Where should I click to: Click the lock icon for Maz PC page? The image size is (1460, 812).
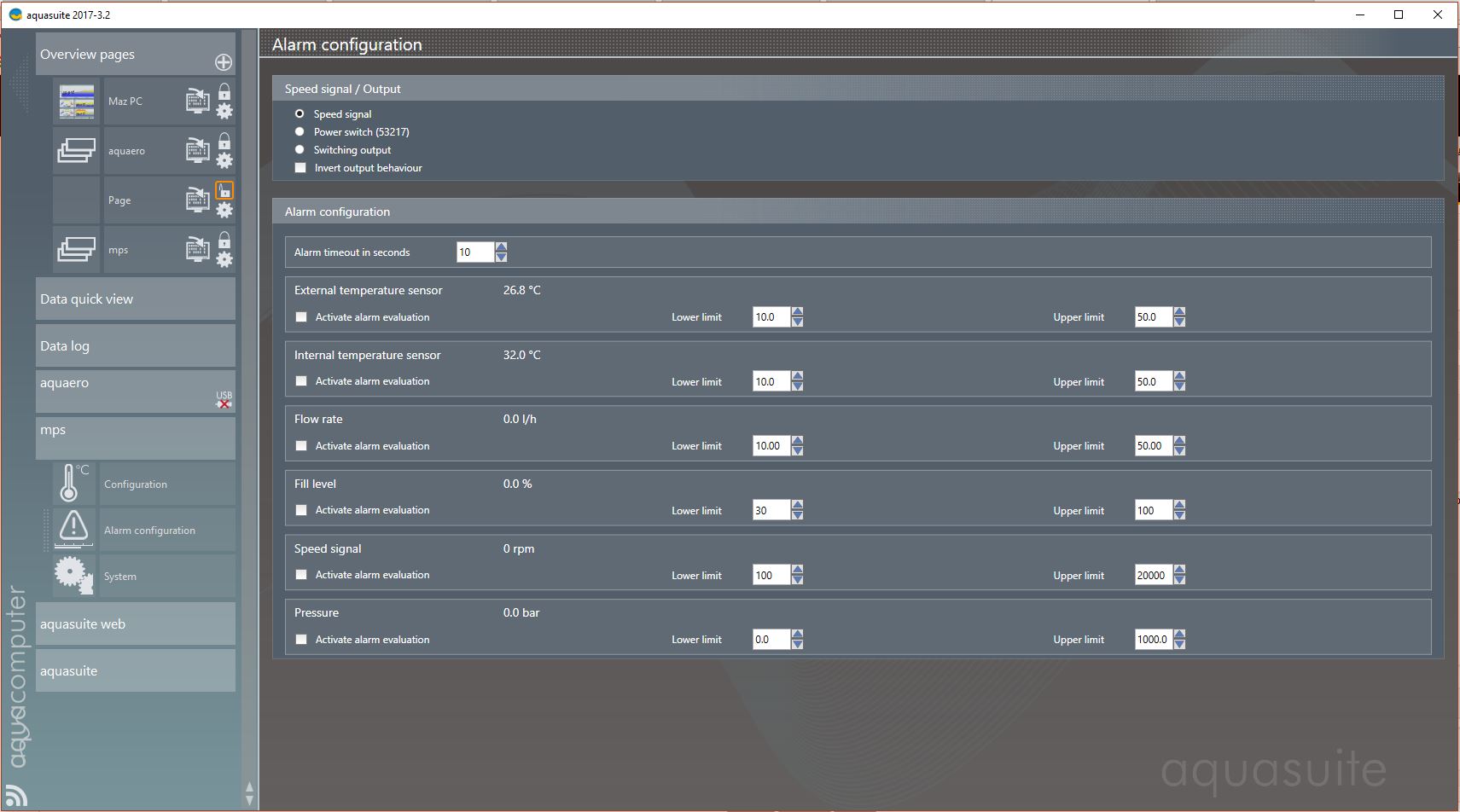coord(224,91)
